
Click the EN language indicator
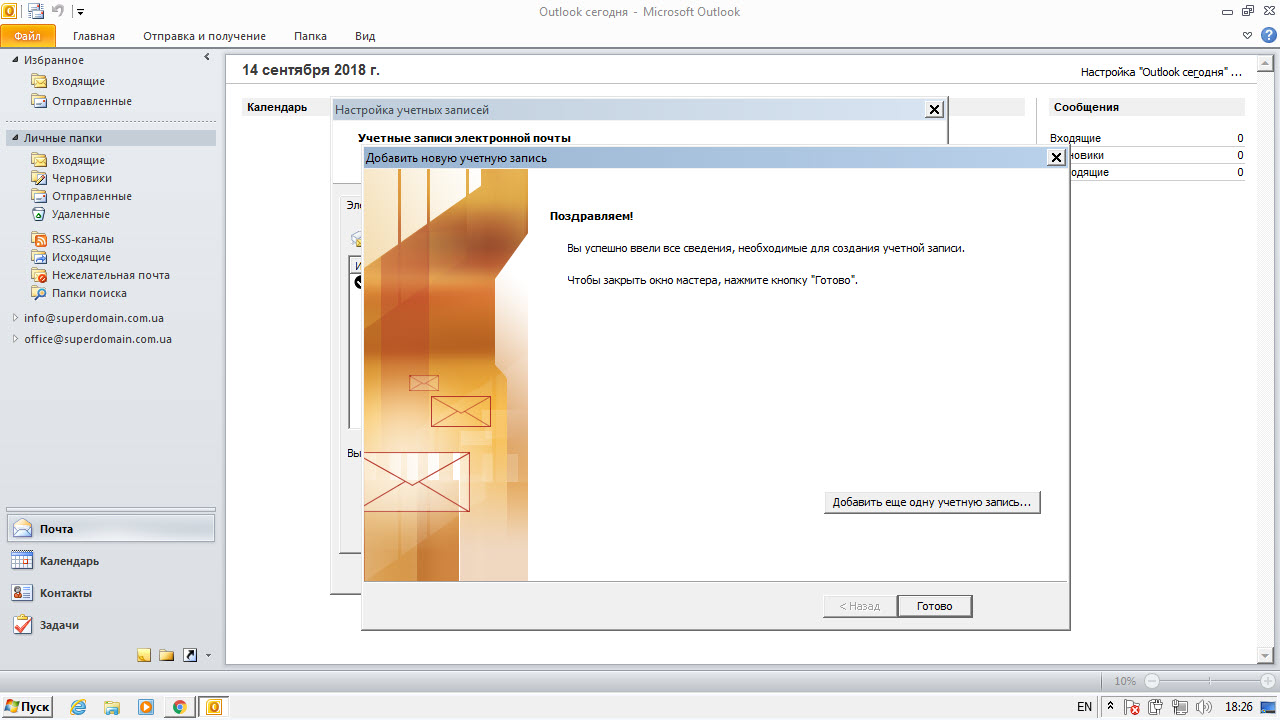click(1084, 707)
